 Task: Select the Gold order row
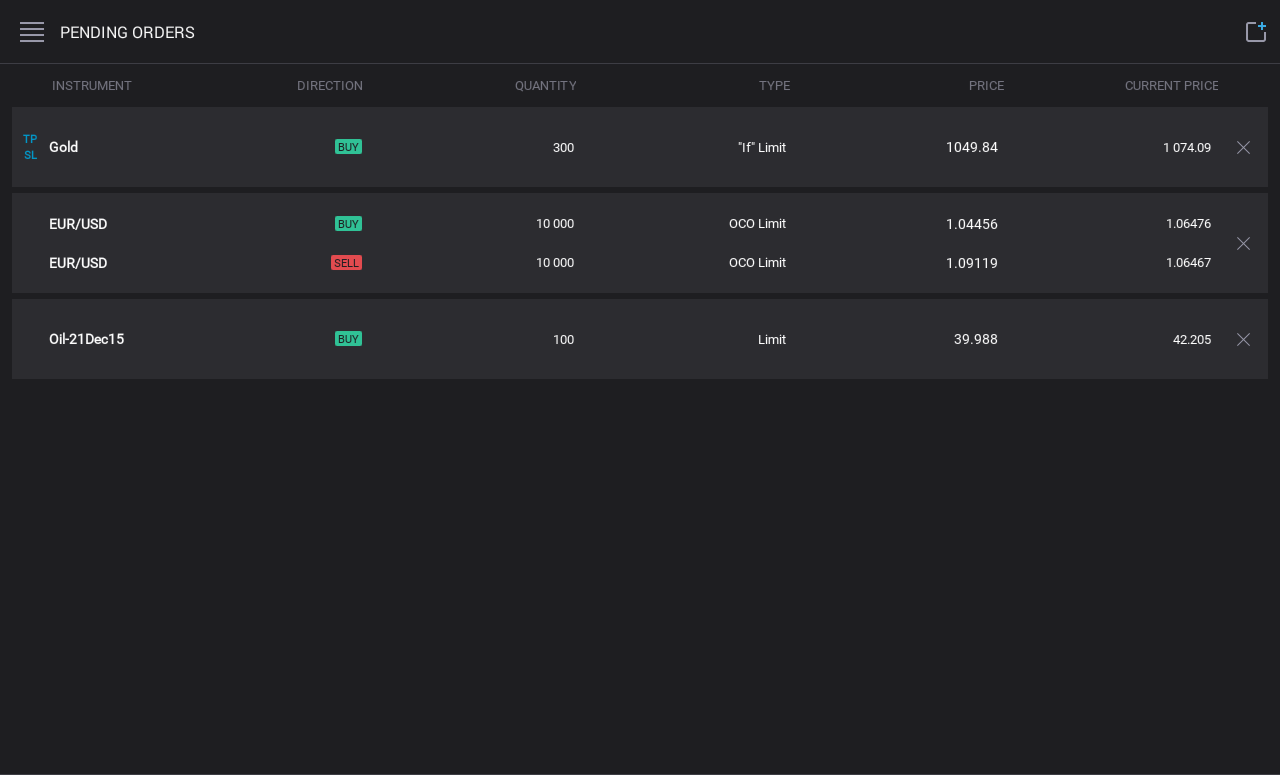[640, 147]
